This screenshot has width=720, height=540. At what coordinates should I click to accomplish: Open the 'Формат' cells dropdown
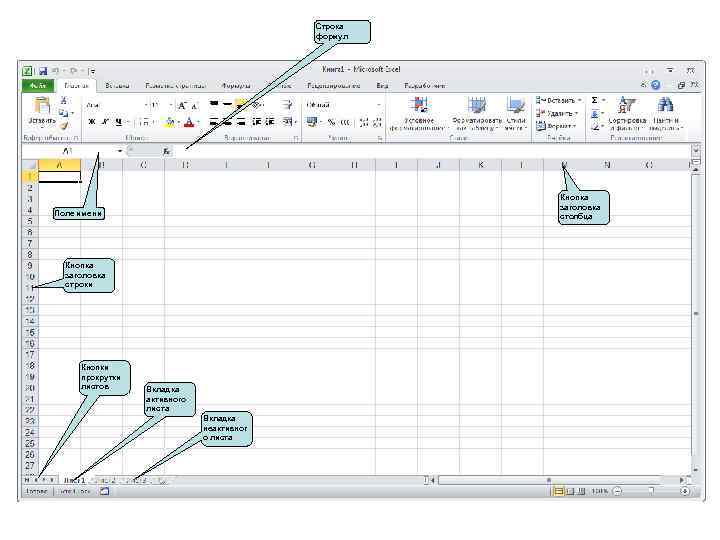coord(556,126)
